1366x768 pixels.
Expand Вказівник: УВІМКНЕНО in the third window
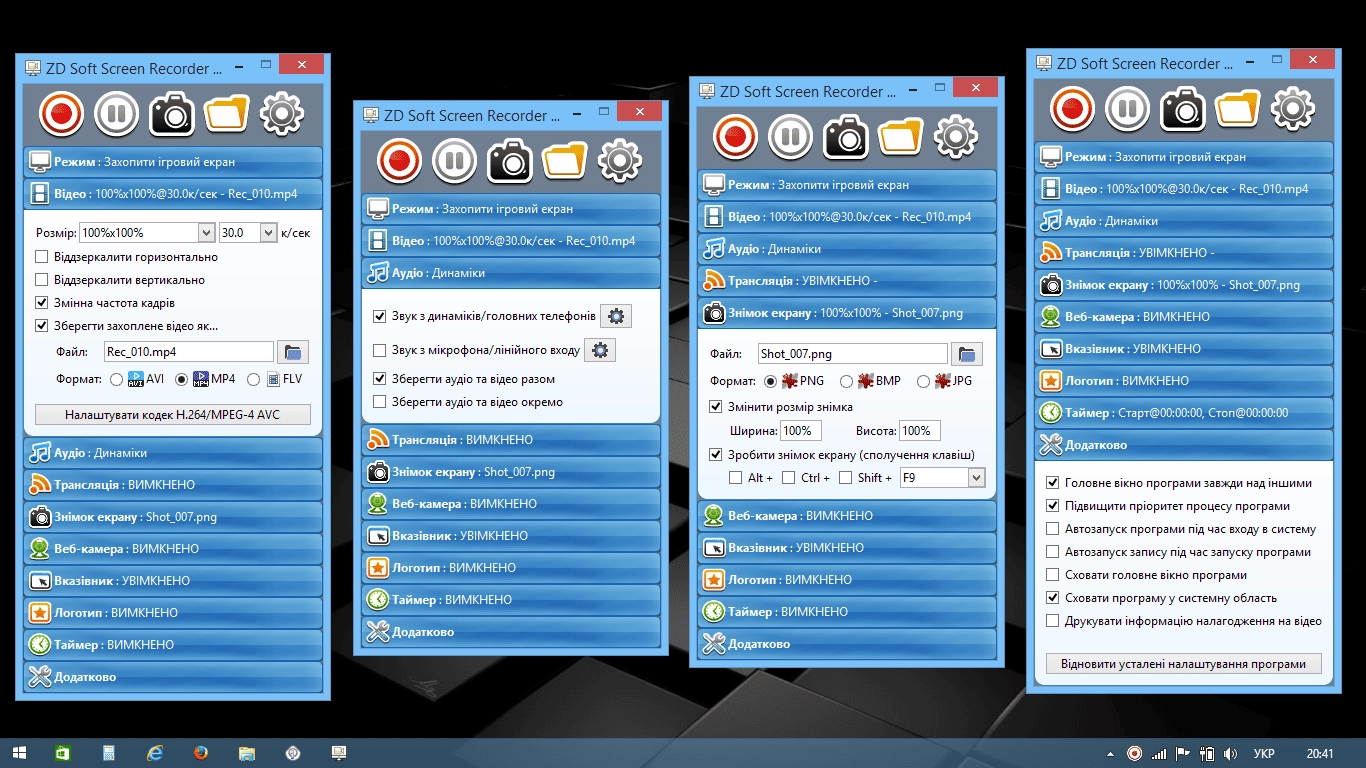(847, 548)
